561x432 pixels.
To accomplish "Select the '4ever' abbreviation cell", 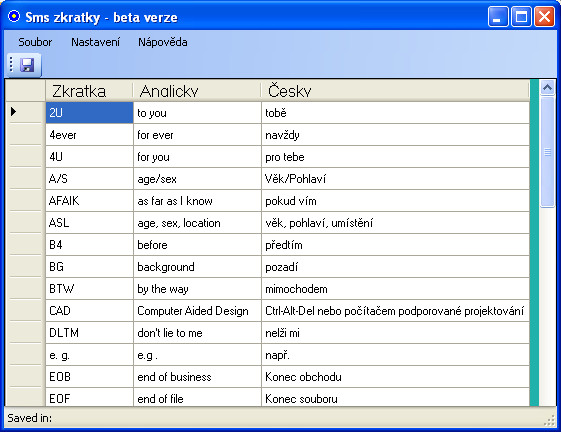I will point(89,135).
